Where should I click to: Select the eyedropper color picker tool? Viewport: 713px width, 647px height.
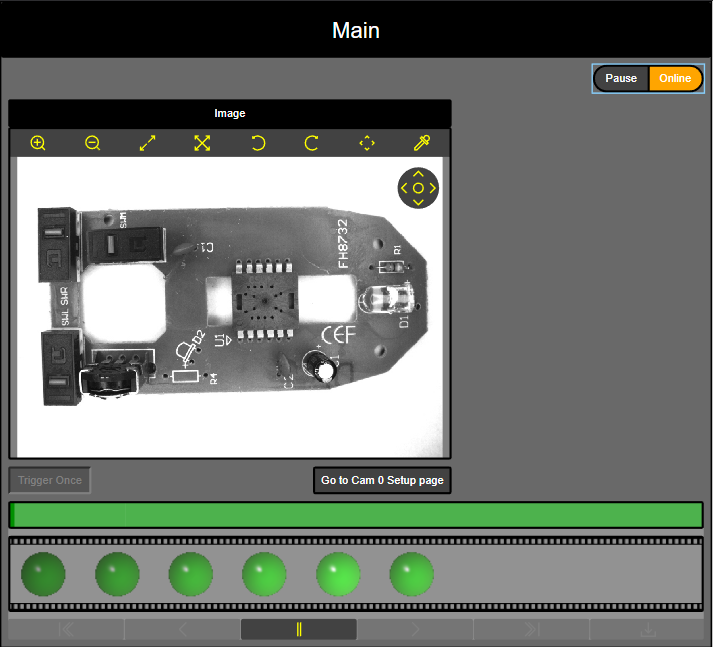421,143
